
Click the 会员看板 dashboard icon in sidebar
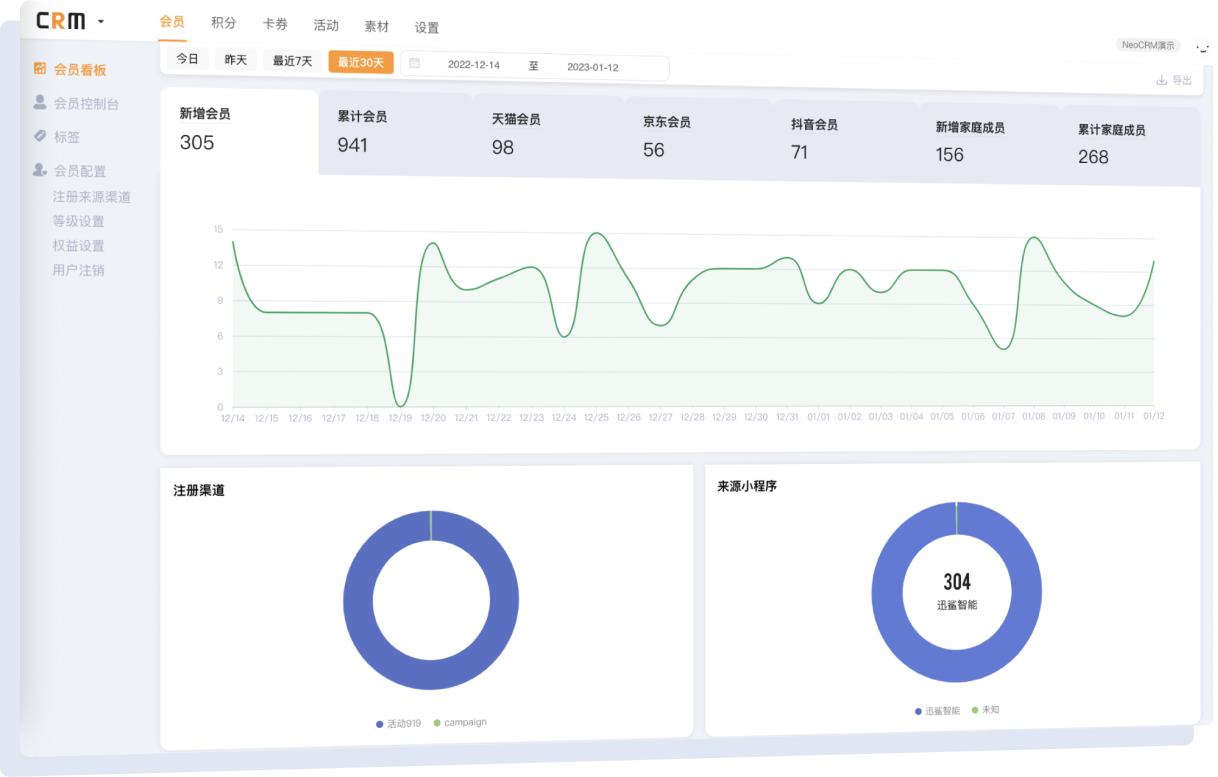tap(40, 69)
